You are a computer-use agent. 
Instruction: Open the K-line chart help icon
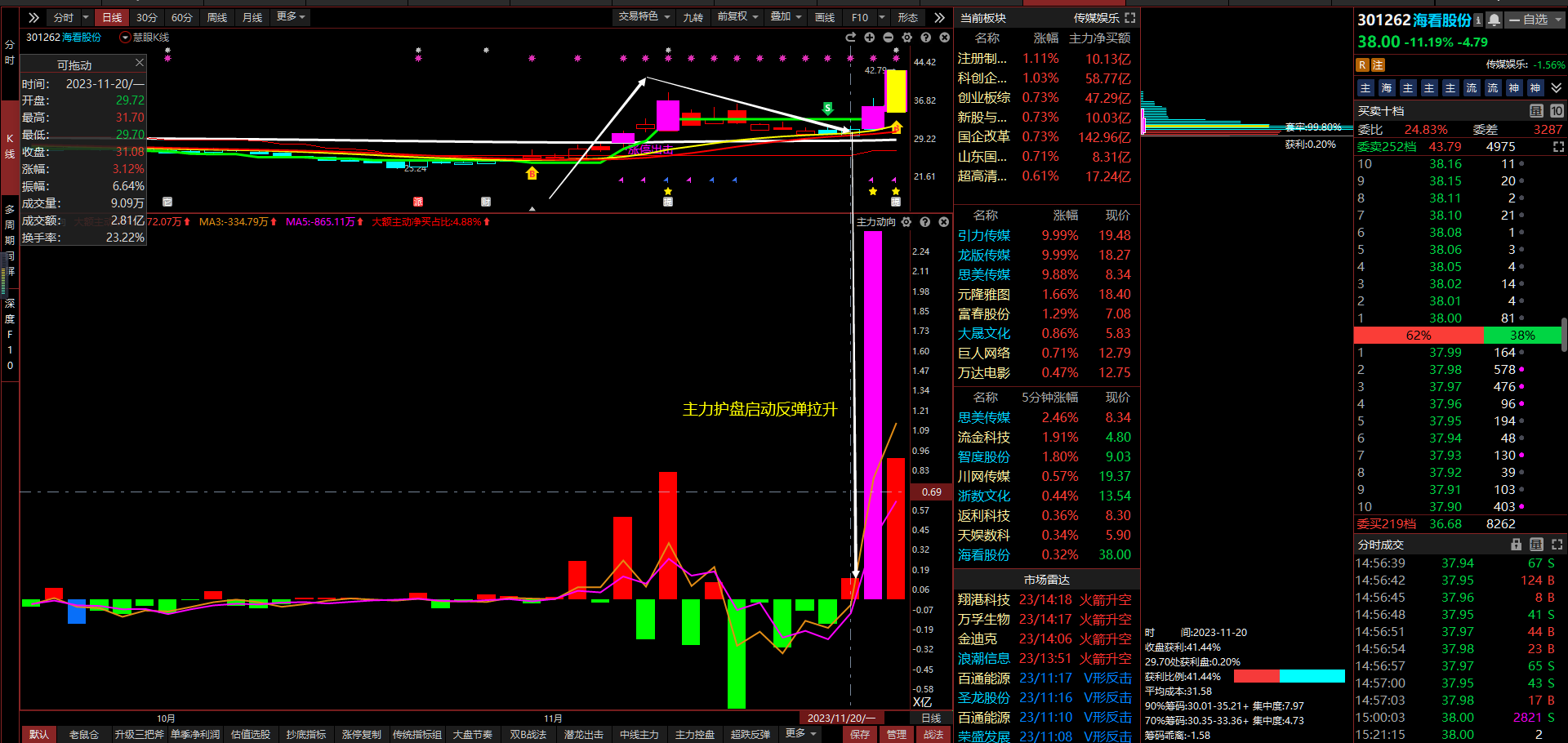pyautogui.click(x=926, y=38)
